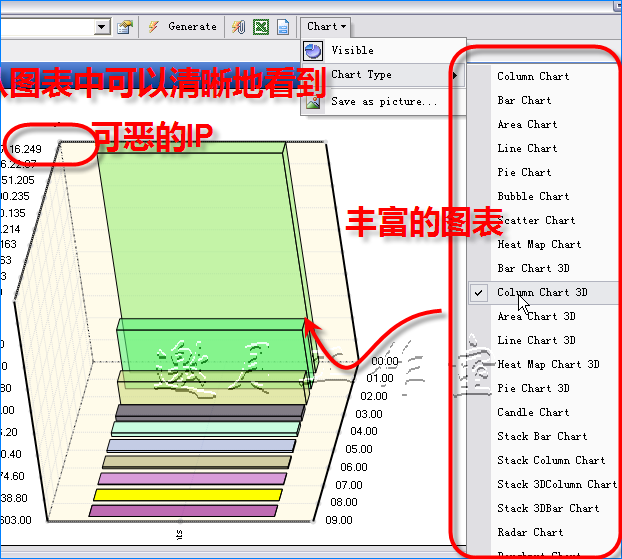The image size is (622, 559).
Task: Select Bar Chart type
Action: click(x=524, y=100)
